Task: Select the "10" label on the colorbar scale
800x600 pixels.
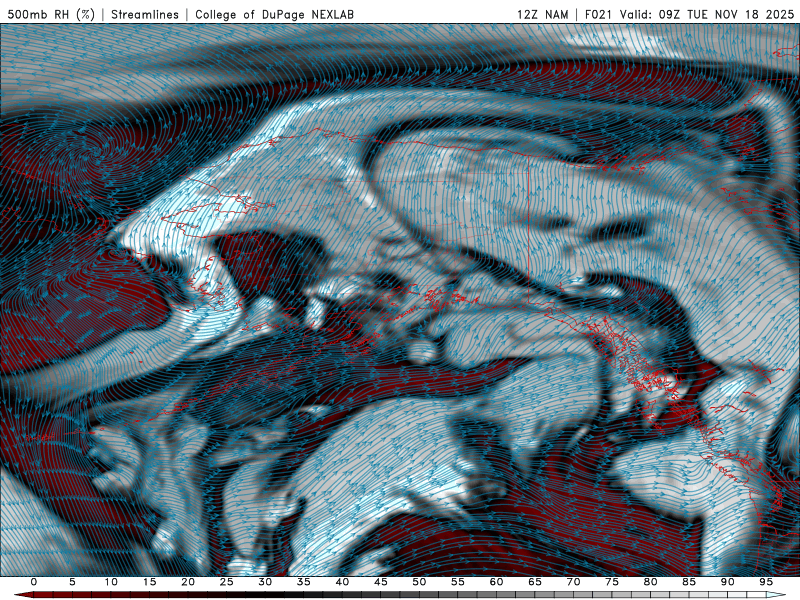Action: 111,582
